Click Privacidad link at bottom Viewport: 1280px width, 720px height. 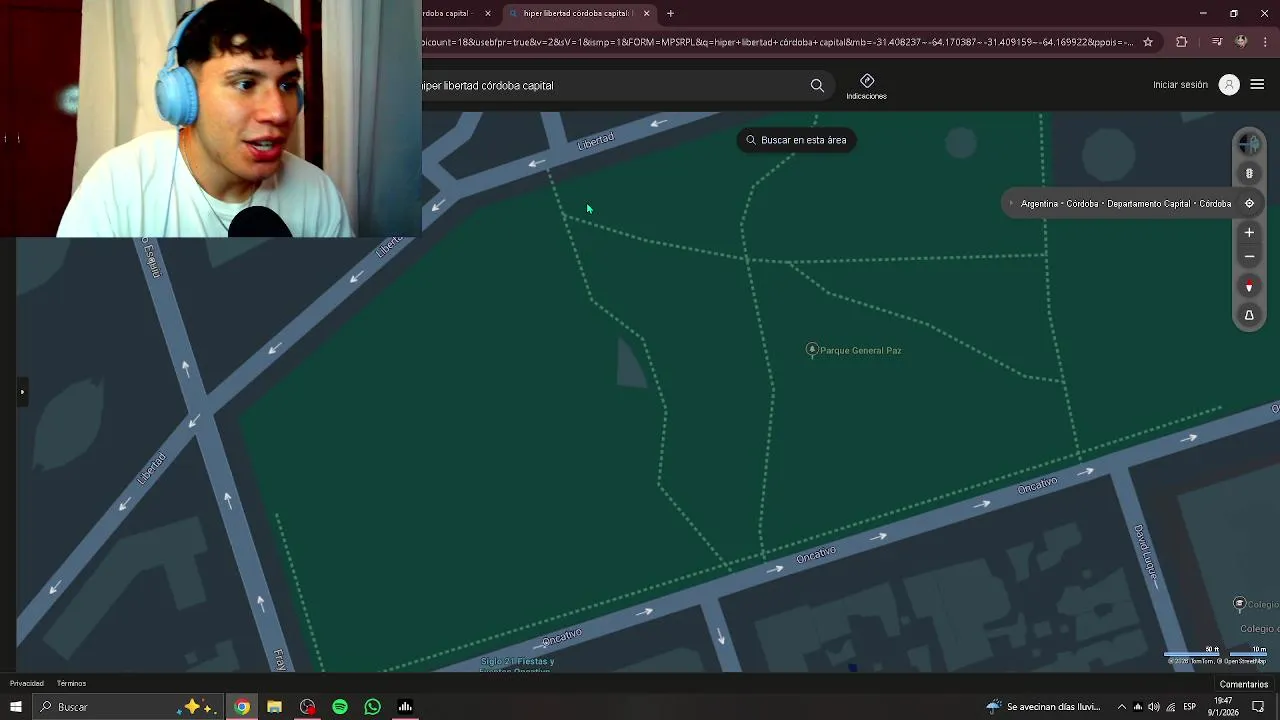pos(27,684)
